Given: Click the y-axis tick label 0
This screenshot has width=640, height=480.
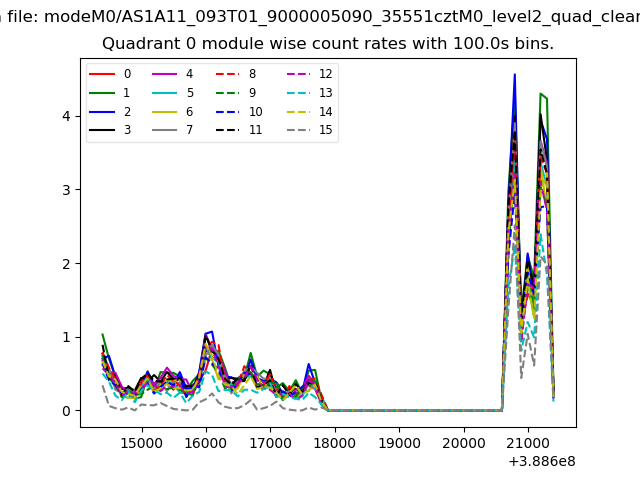Looking at the screenshot, I should click(67, 411).
